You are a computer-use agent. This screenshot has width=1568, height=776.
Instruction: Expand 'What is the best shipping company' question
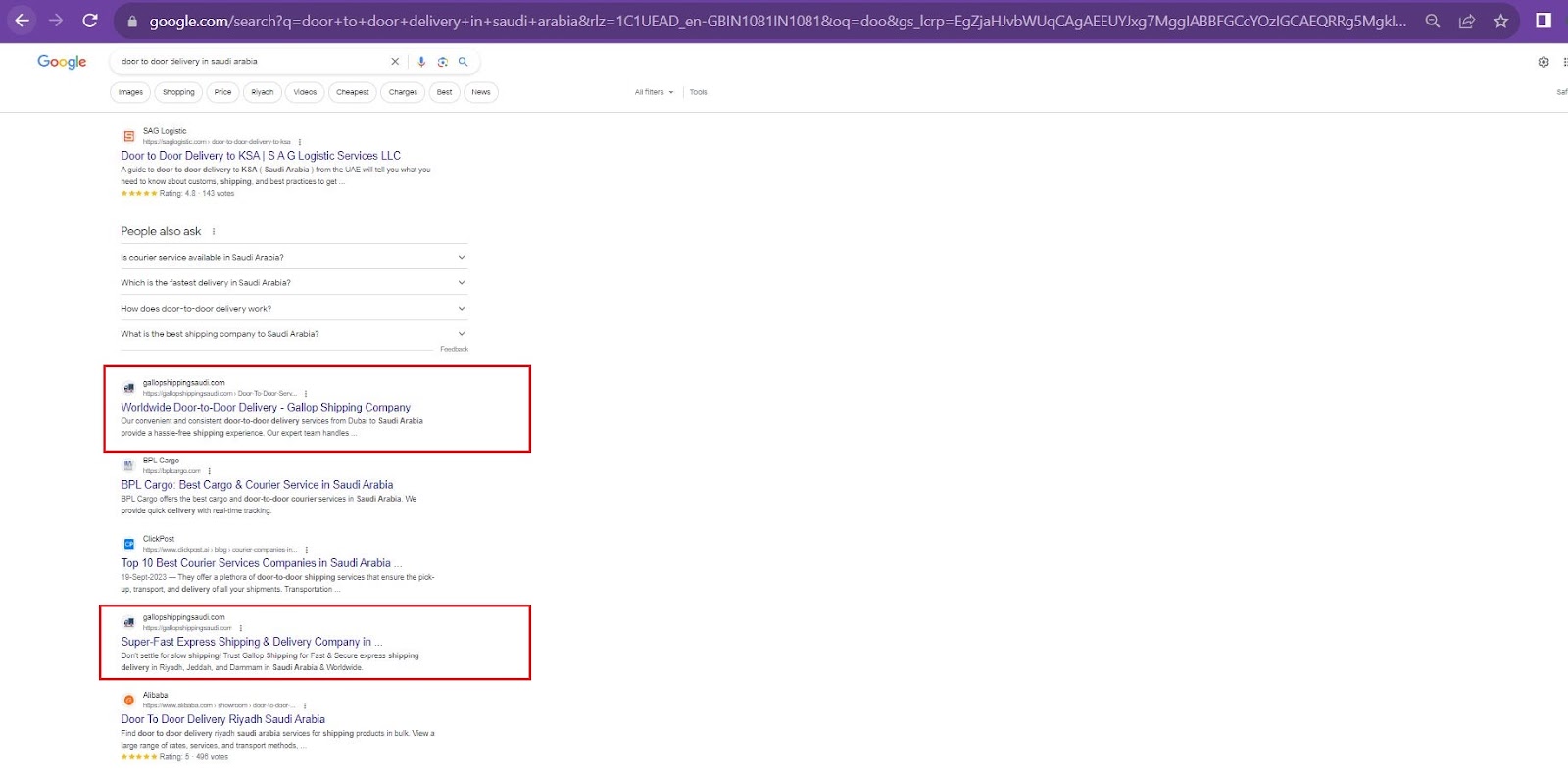[x=294, y=334]
